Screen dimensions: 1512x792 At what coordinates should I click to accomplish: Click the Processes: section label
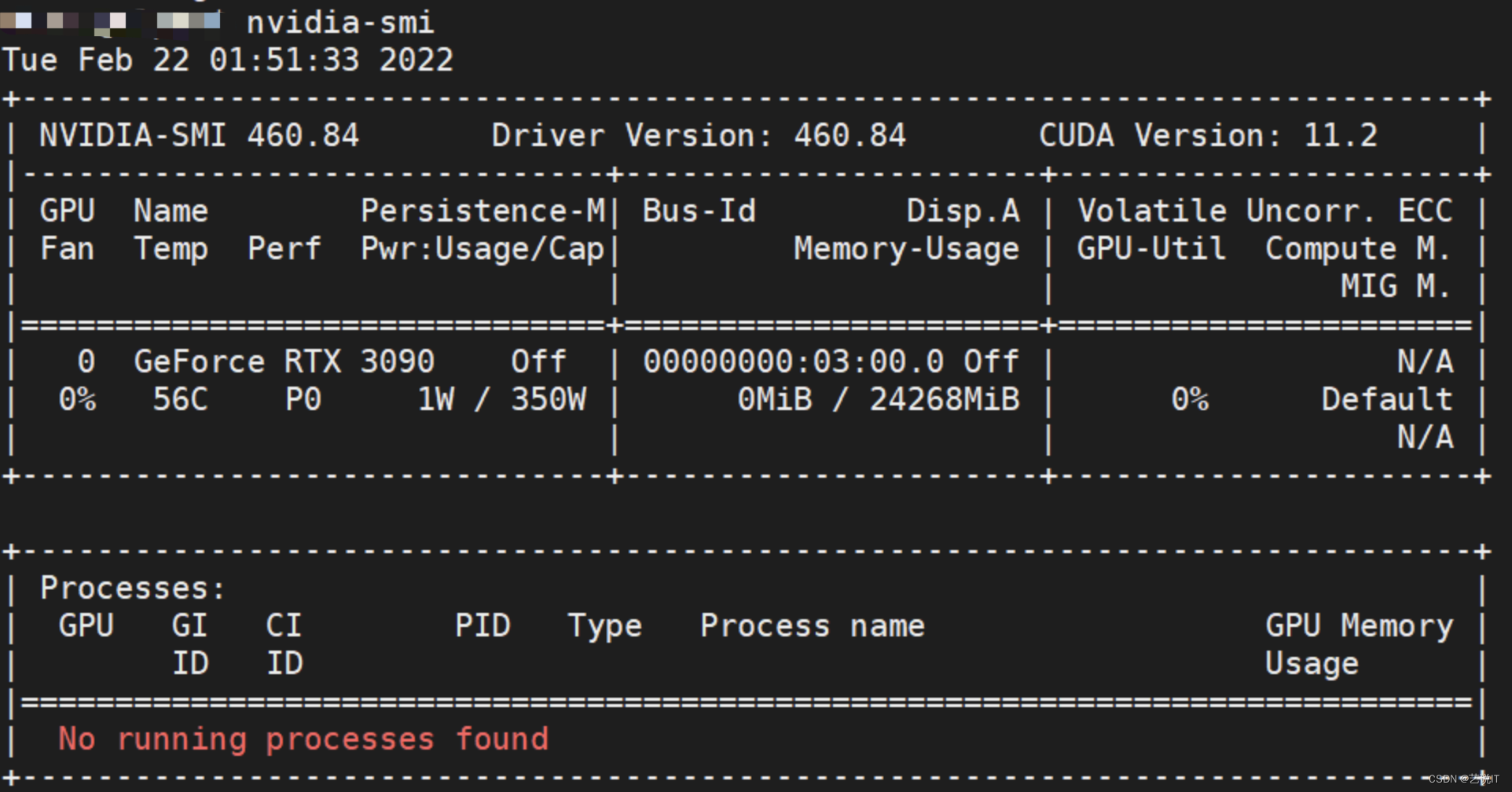[133, 588]
